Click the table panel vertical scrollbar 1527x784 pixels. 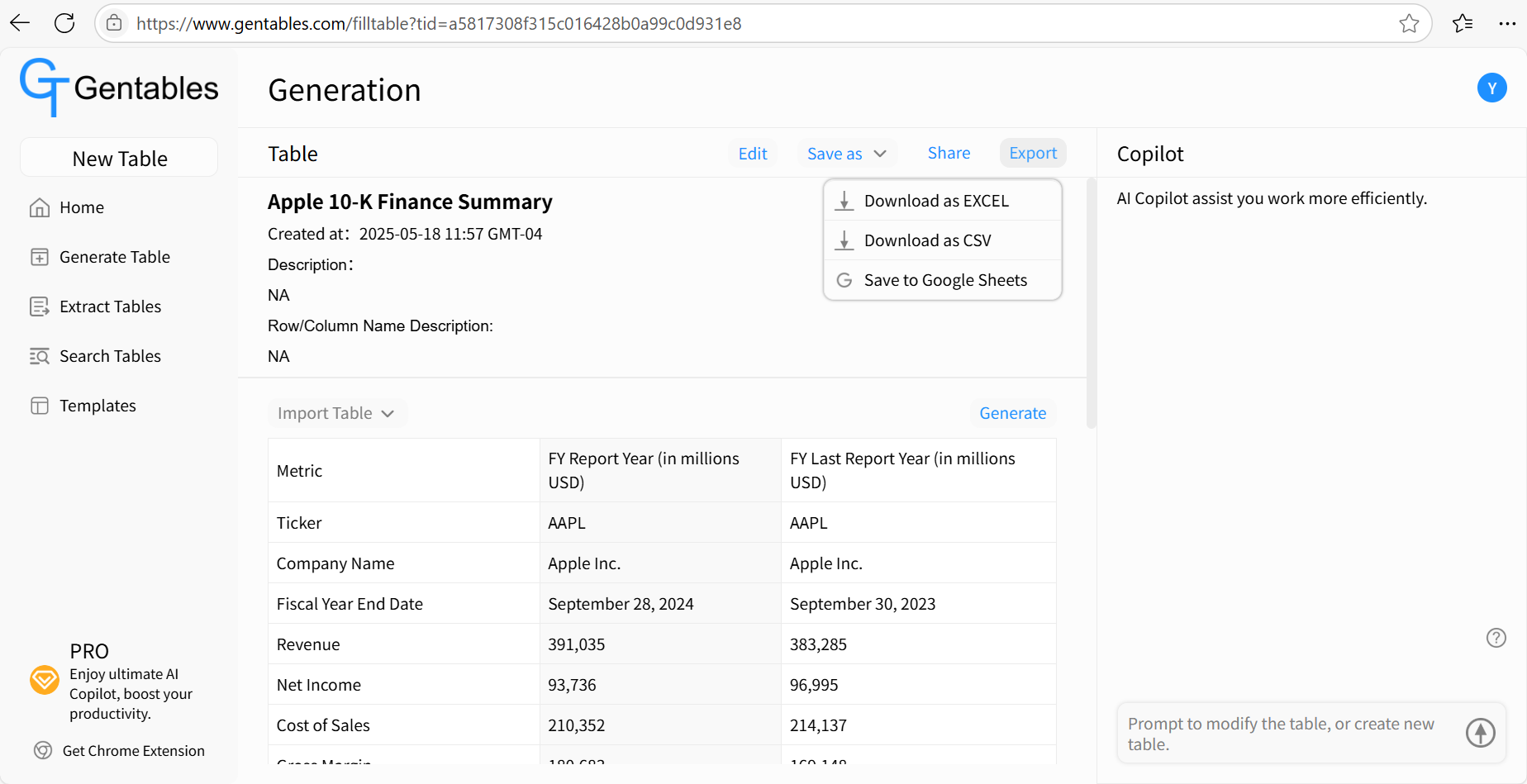pos(1091,302)
